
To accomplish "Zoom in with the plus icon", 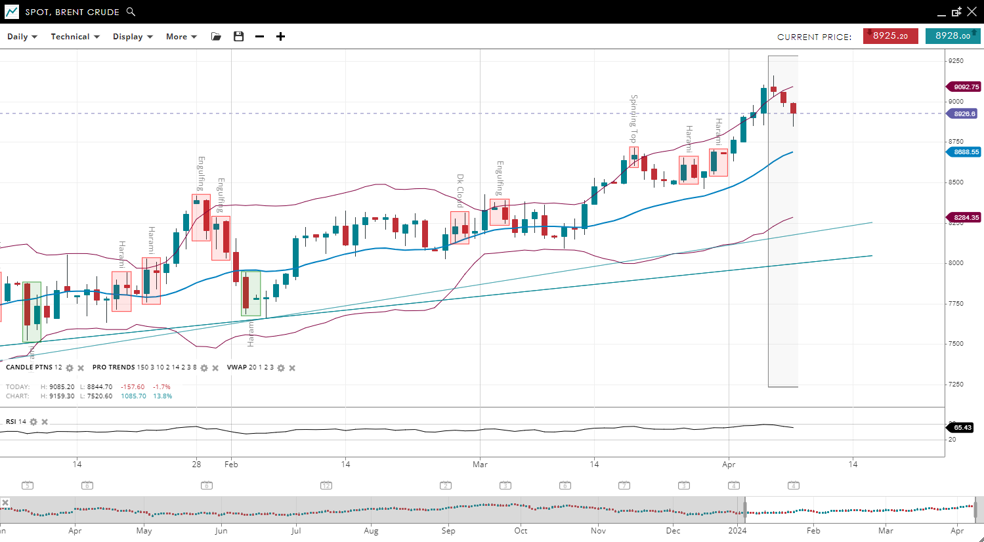I will (281, 37).
